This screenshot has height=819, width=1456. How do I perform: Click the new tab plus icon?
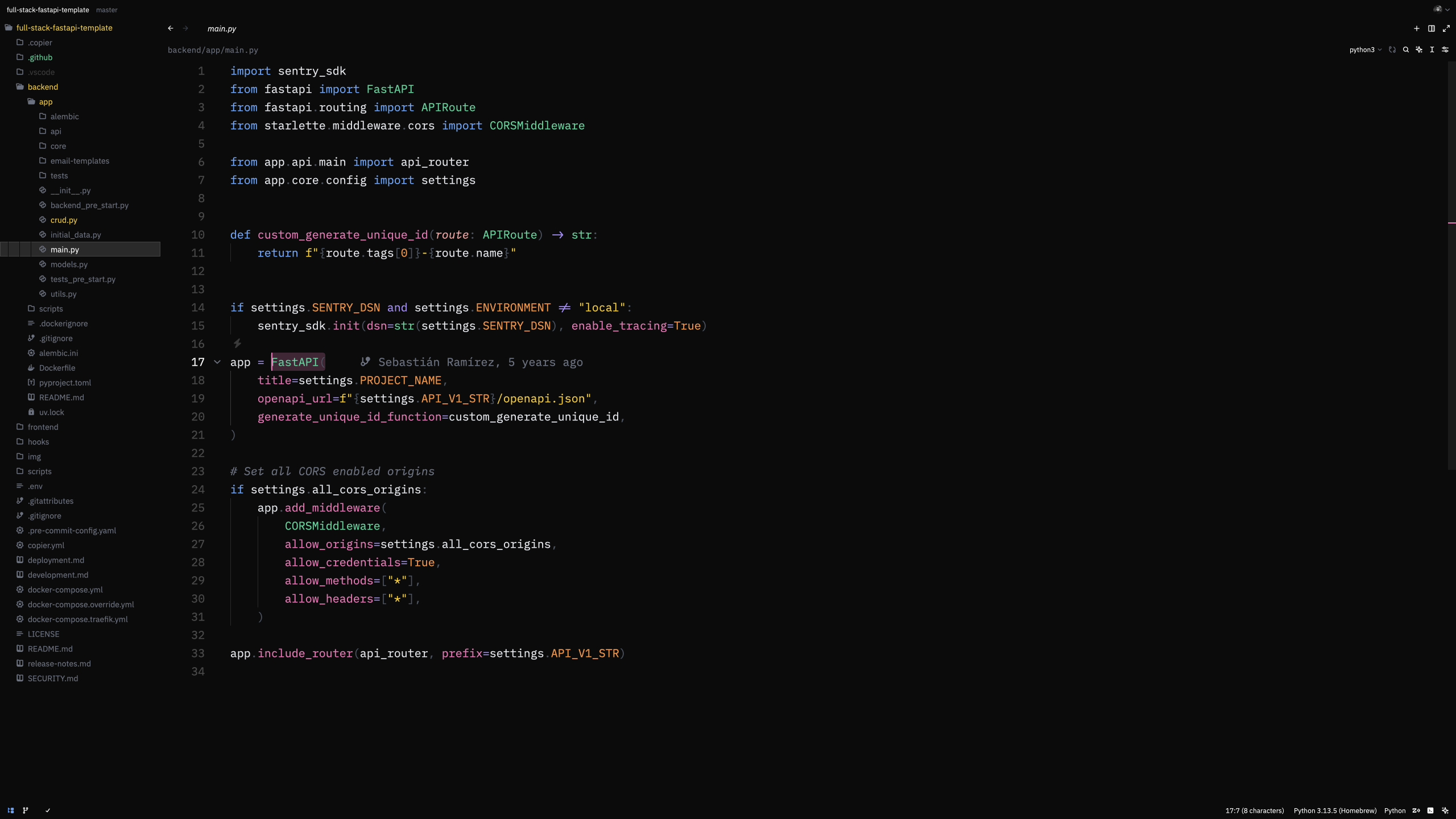[1417, 28]
